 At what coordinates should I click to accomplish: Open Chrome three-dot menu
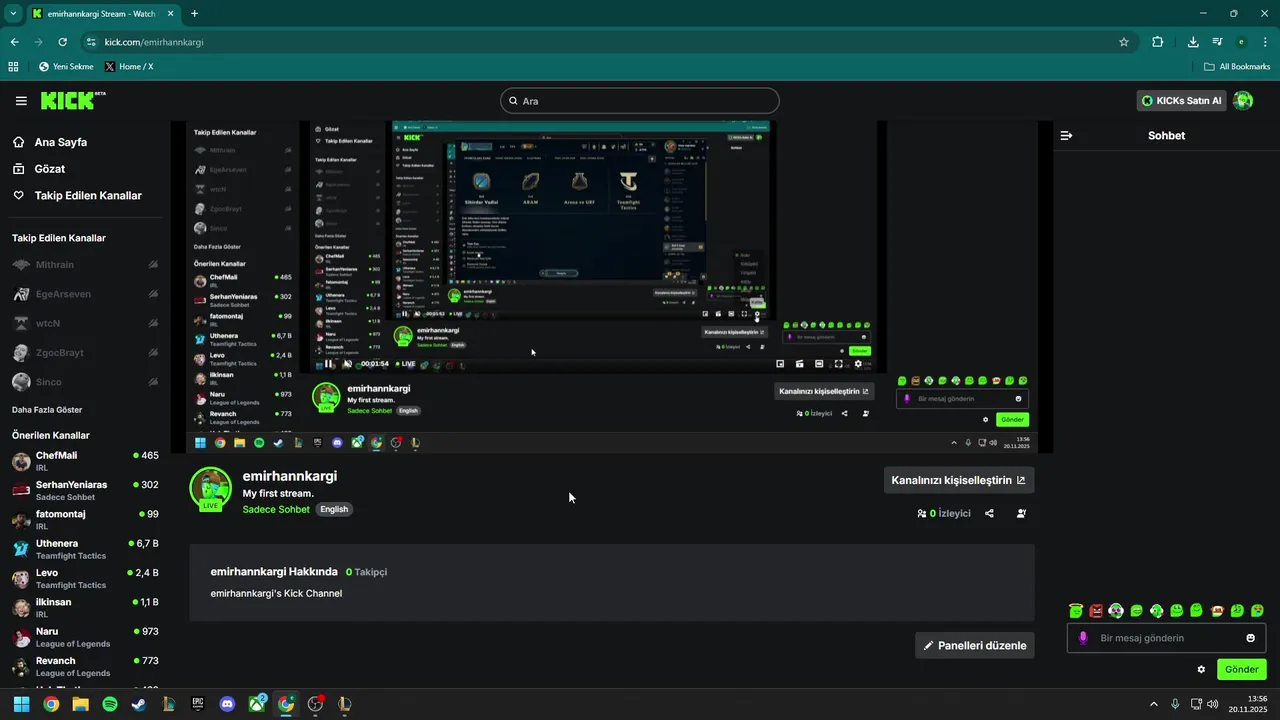1264,42
